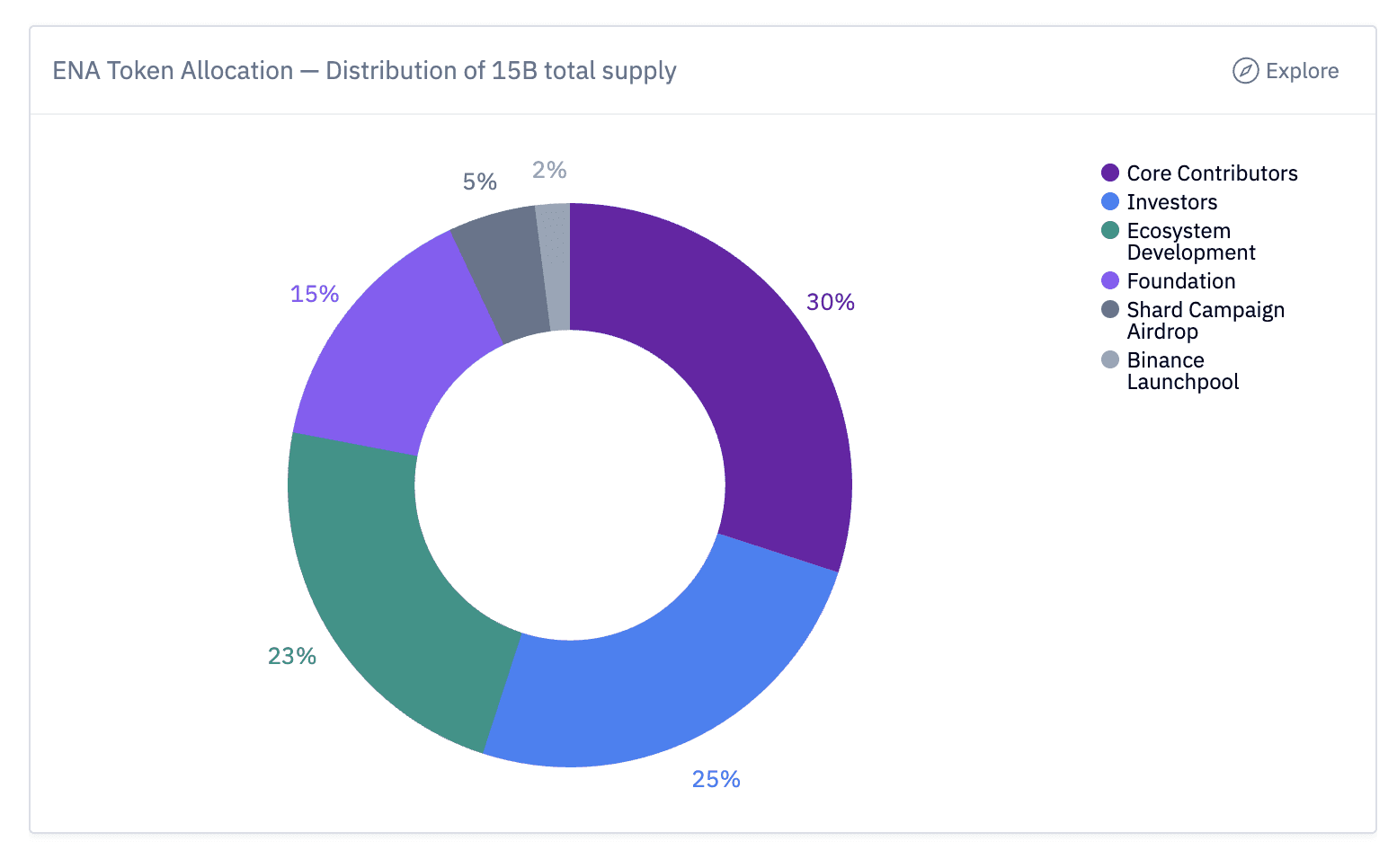Toggle Core Contributors via its legend entry

point(1212,172)
